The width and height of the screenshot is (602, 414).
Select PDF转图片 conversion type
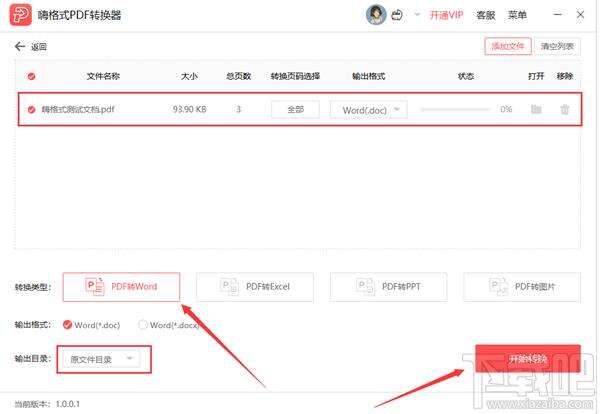pyautogui.click(x=522, y=287)
